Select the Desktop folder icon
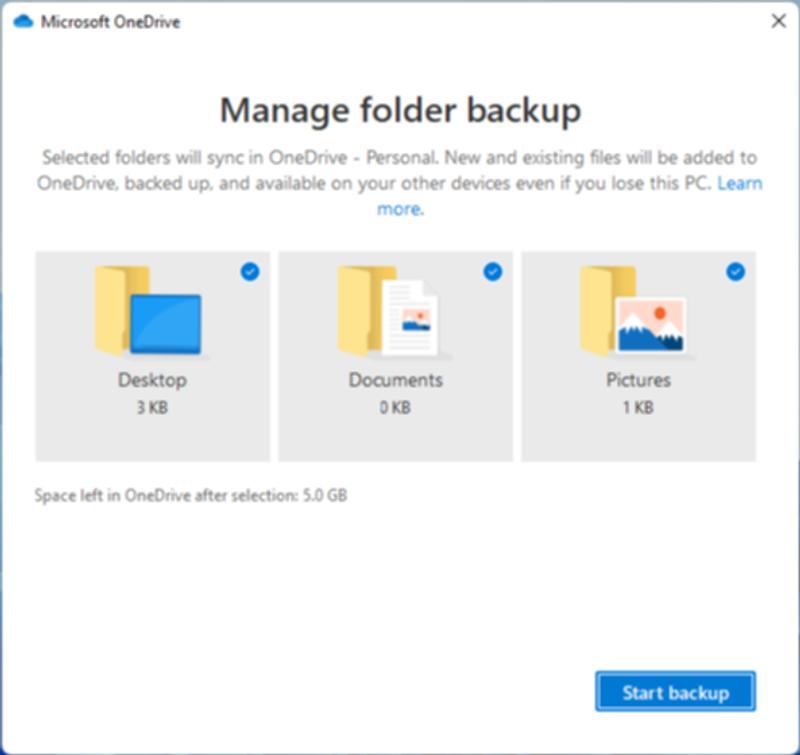800x755 pixels. 150,315
